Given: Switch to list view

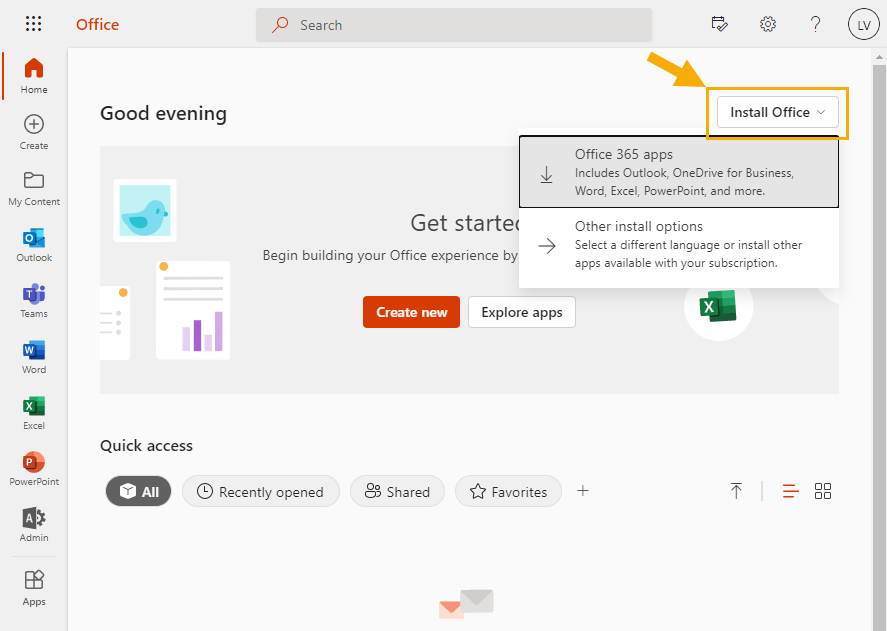Looking at the screenshot, I should coord(790,491).
